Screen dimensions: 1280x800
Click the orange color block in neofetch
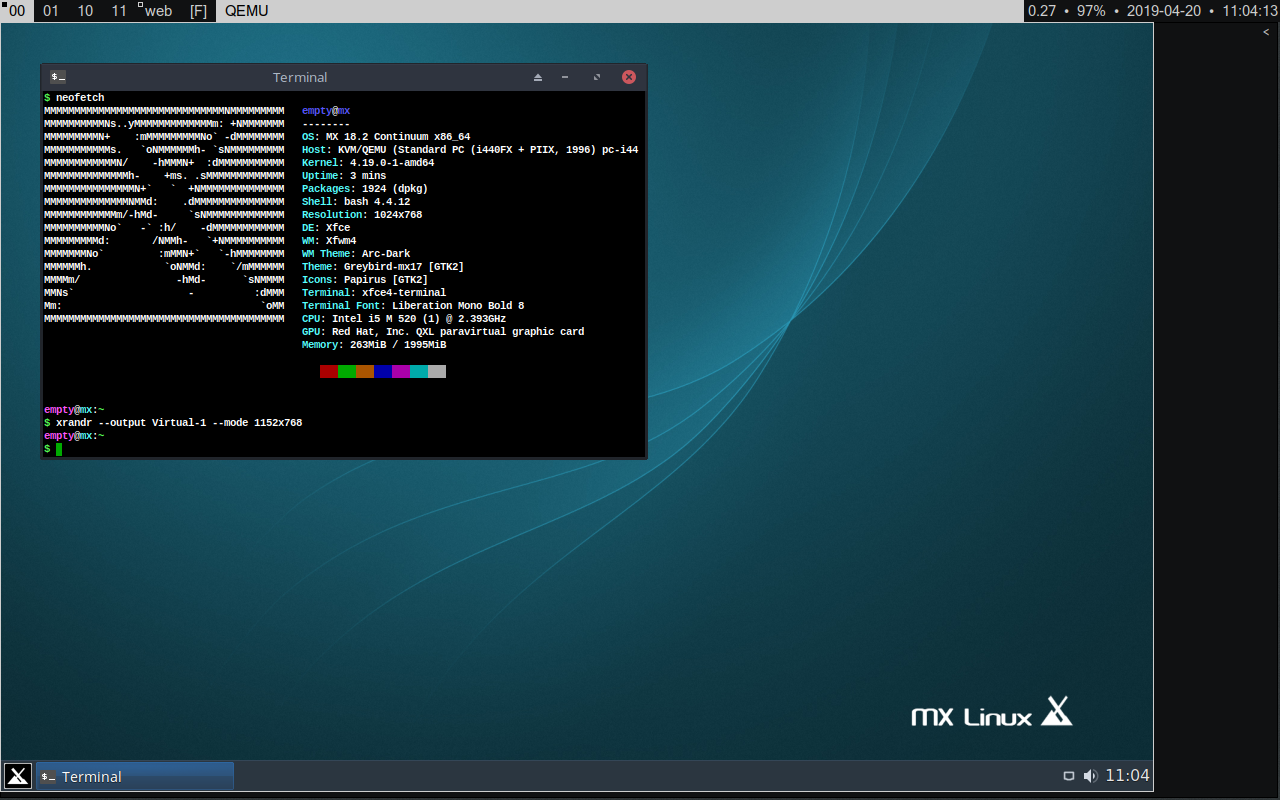pos(365,371)
